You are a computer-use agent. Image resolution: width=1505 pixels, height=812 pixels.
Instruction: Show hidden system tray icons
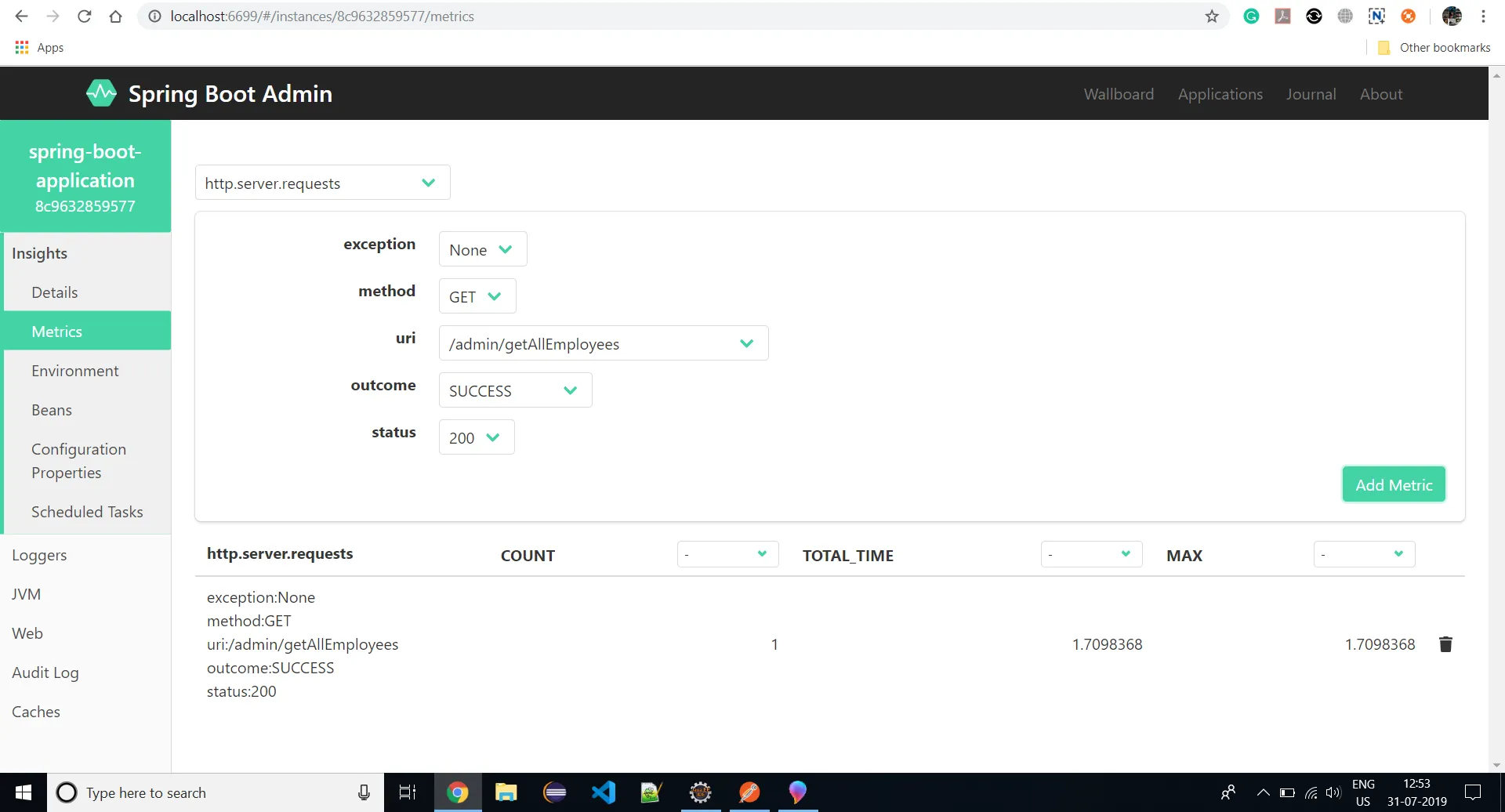pos(1263,792)
